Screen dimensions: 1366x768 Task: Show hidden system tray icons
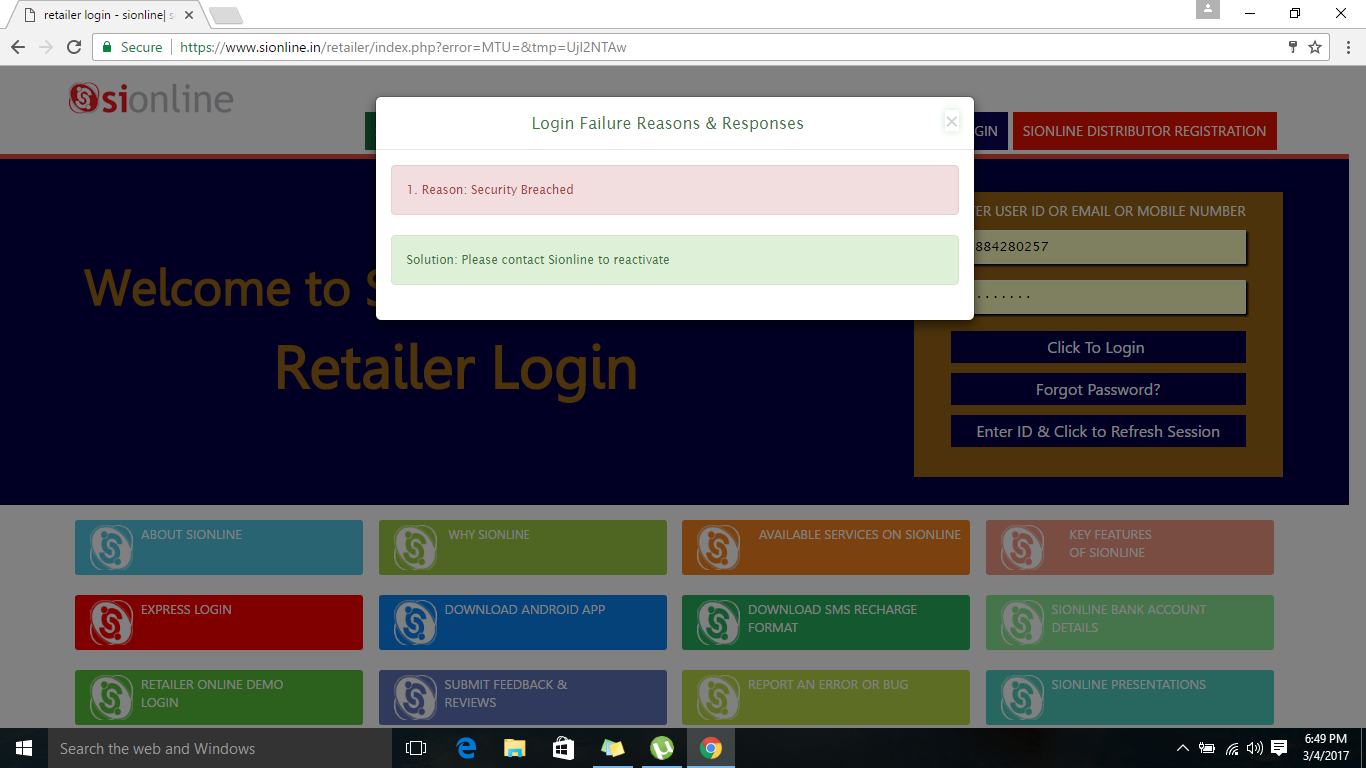(1183, 748)
